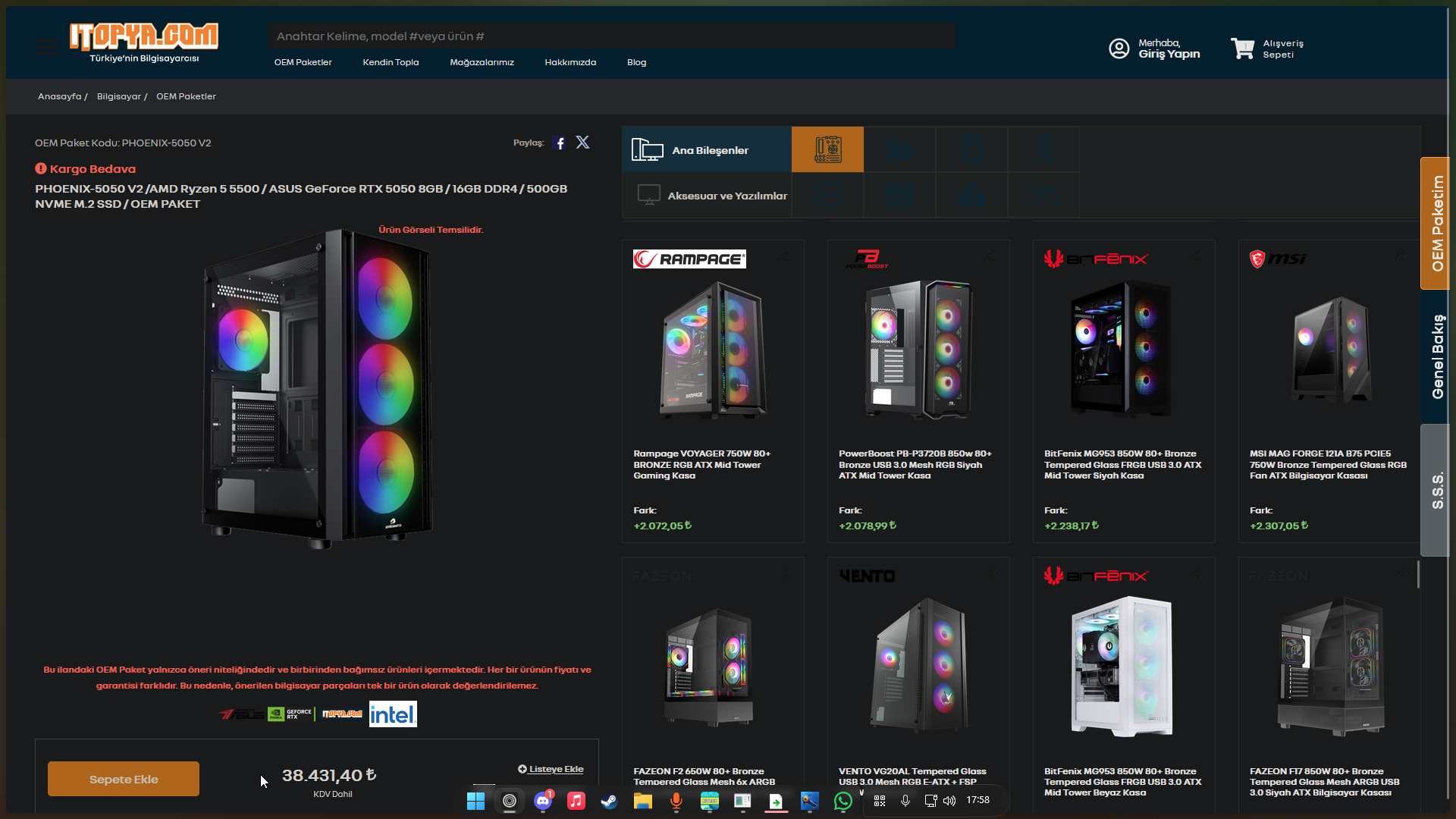Open the Kendin Topla menu item
1456x819 pixels.
[x=391, y=62]
